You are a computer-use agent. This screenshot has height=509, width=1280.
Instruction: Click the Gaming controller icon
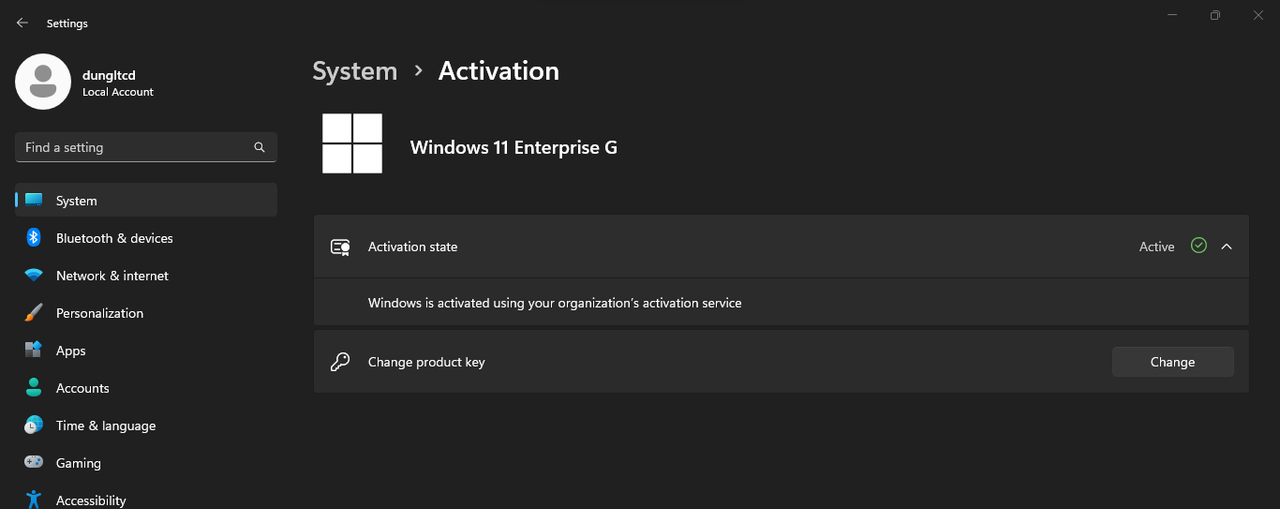tap(34, 463)
